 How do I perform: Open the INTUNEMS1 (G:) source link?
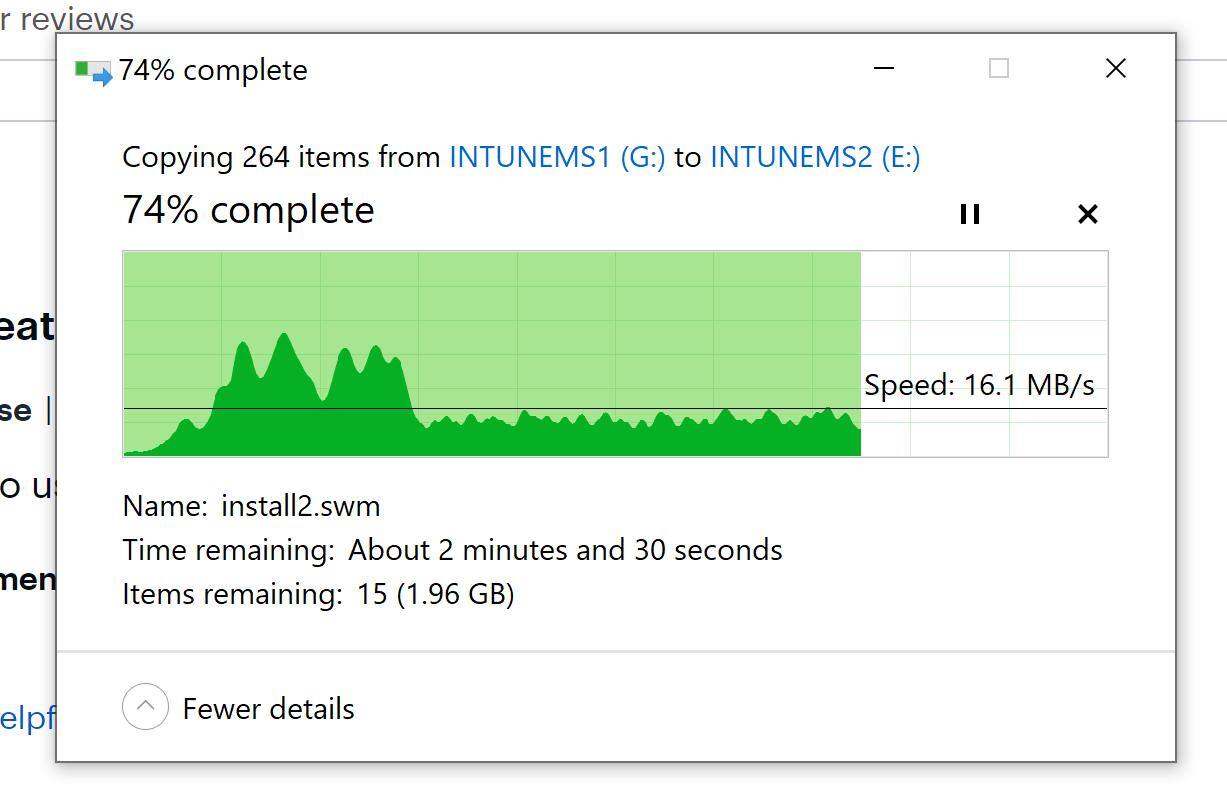pyautogui.click(x=557, y=157)
